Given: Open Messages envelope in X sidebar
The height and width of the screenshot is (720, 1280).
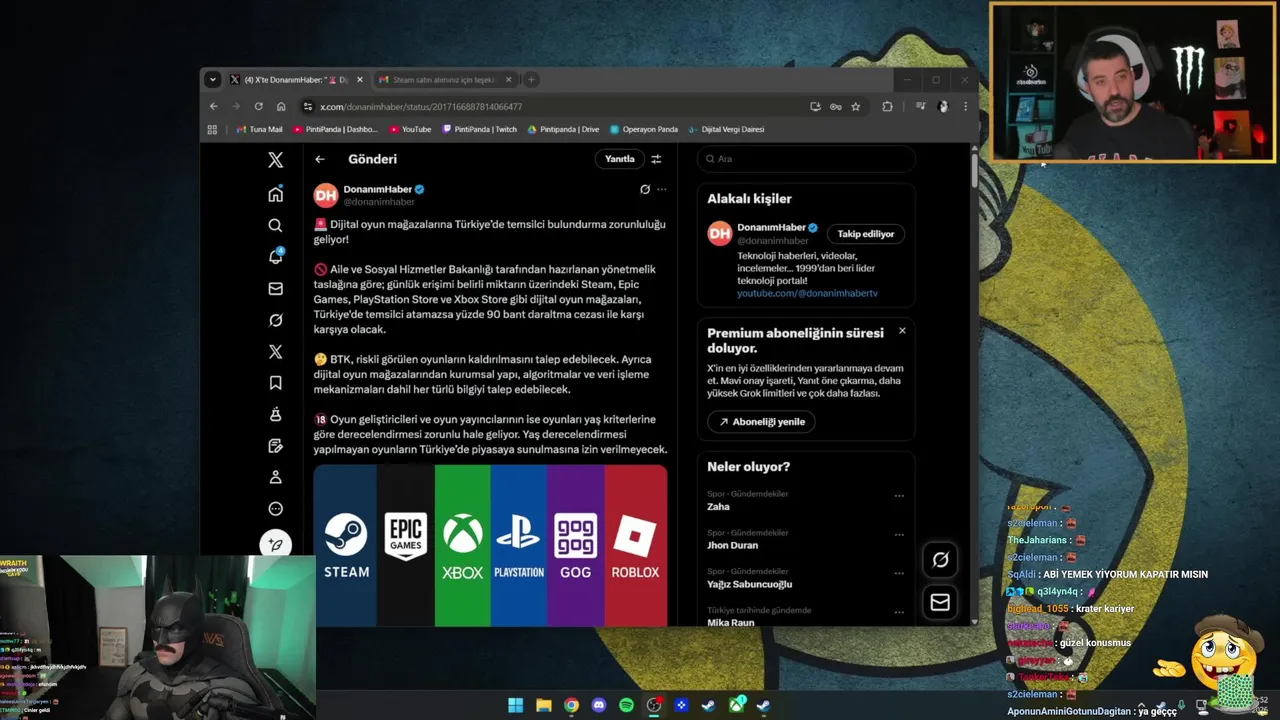Looking at the screenshot, I should pyautogui.click(x=276, y=289).
